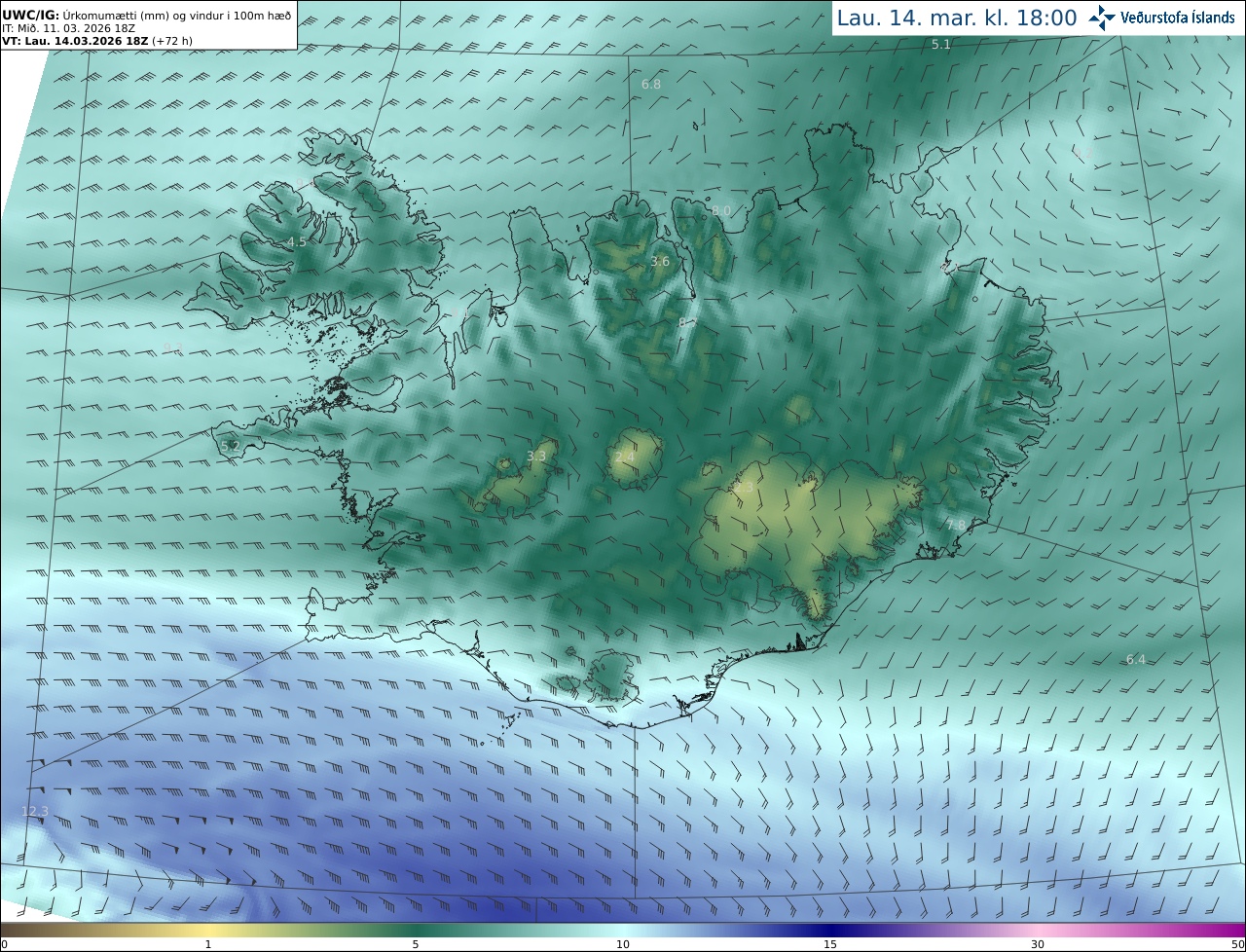Click the 5.1 value on the map
Viewport: 1246px width, 952px height.
[941, 44]
